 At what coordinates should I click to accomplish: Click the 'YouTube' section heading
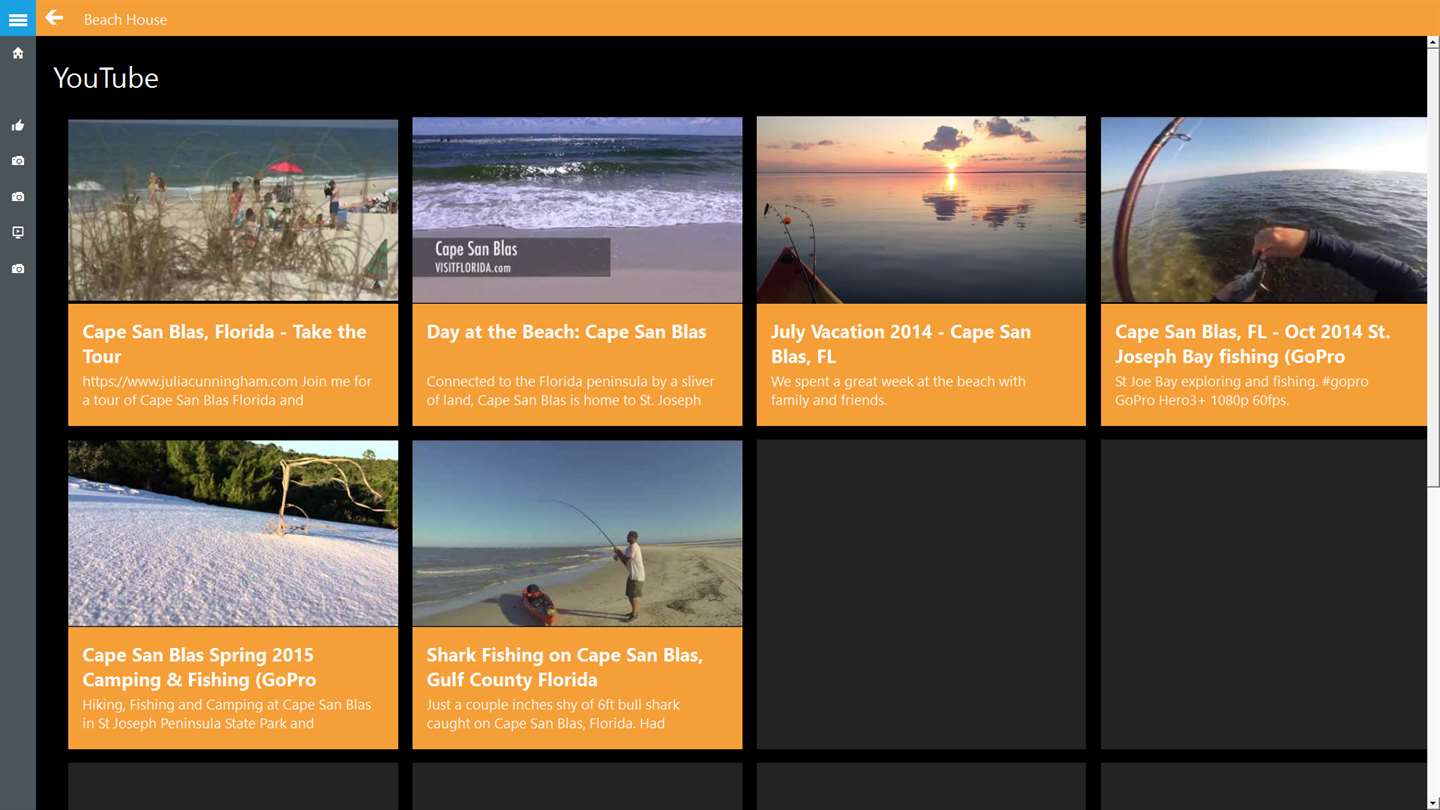pos(106,78)
